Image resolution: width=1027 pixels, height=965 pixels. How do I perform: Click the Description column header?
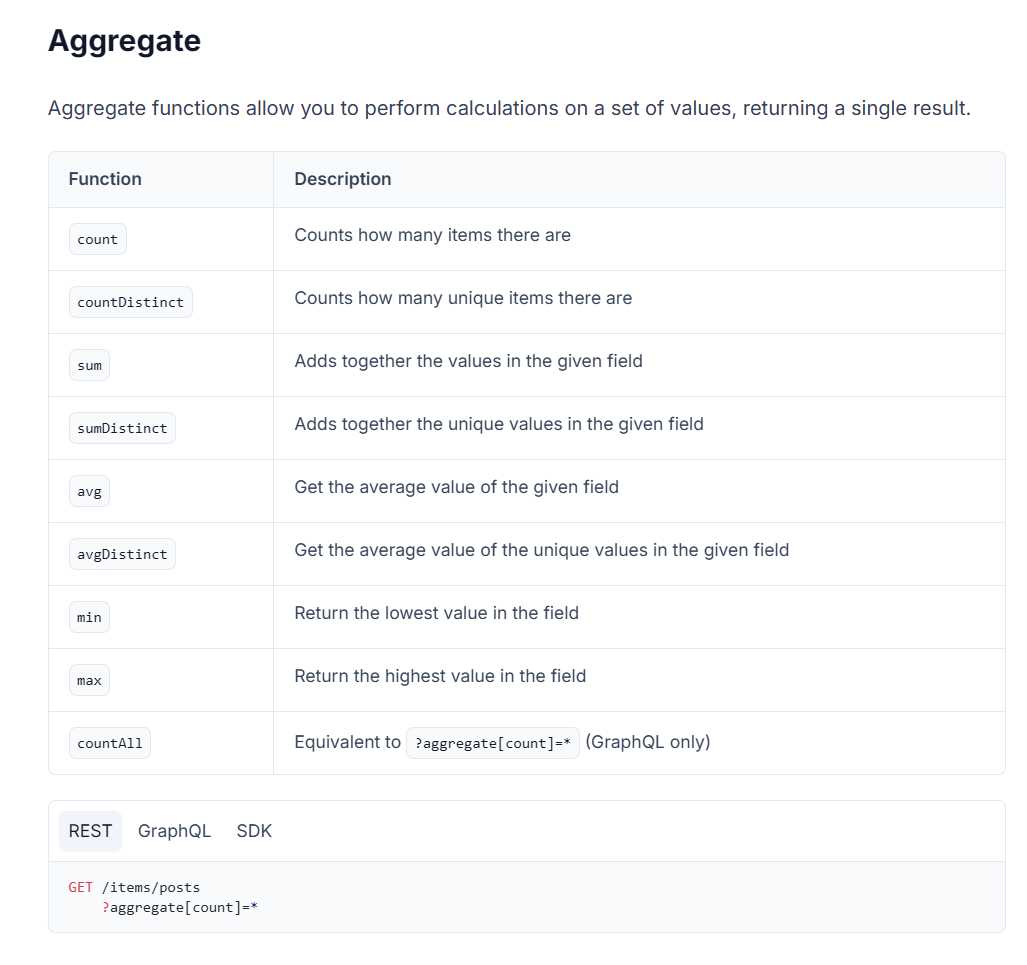pyautogui.click(x=342, y=179)
